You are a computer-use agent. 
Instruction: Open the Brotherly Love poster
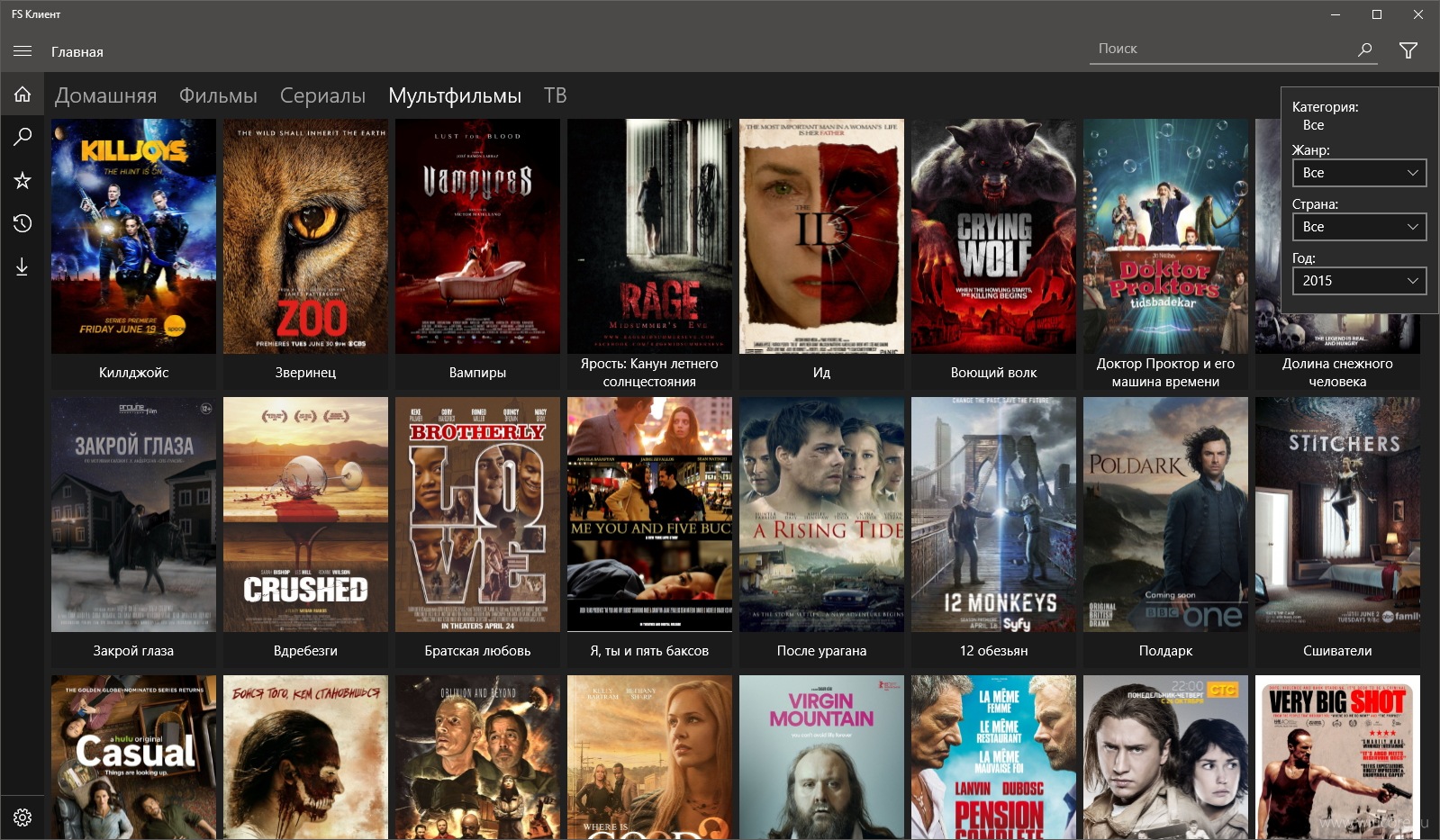pyautogui.click(x=477, y=514)
